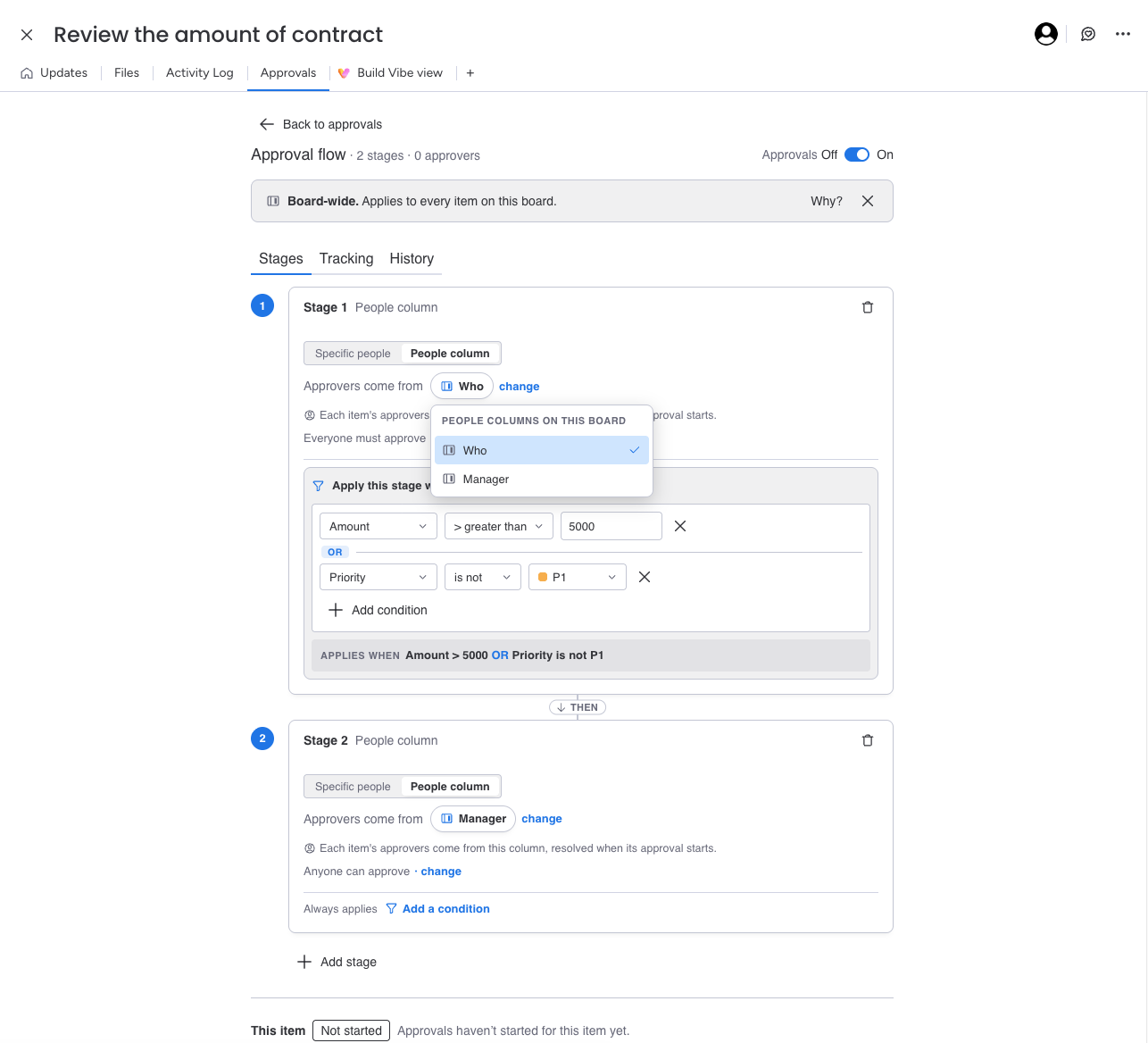Remove the Amount greater than 5000 condition

(x=680, y=526)
